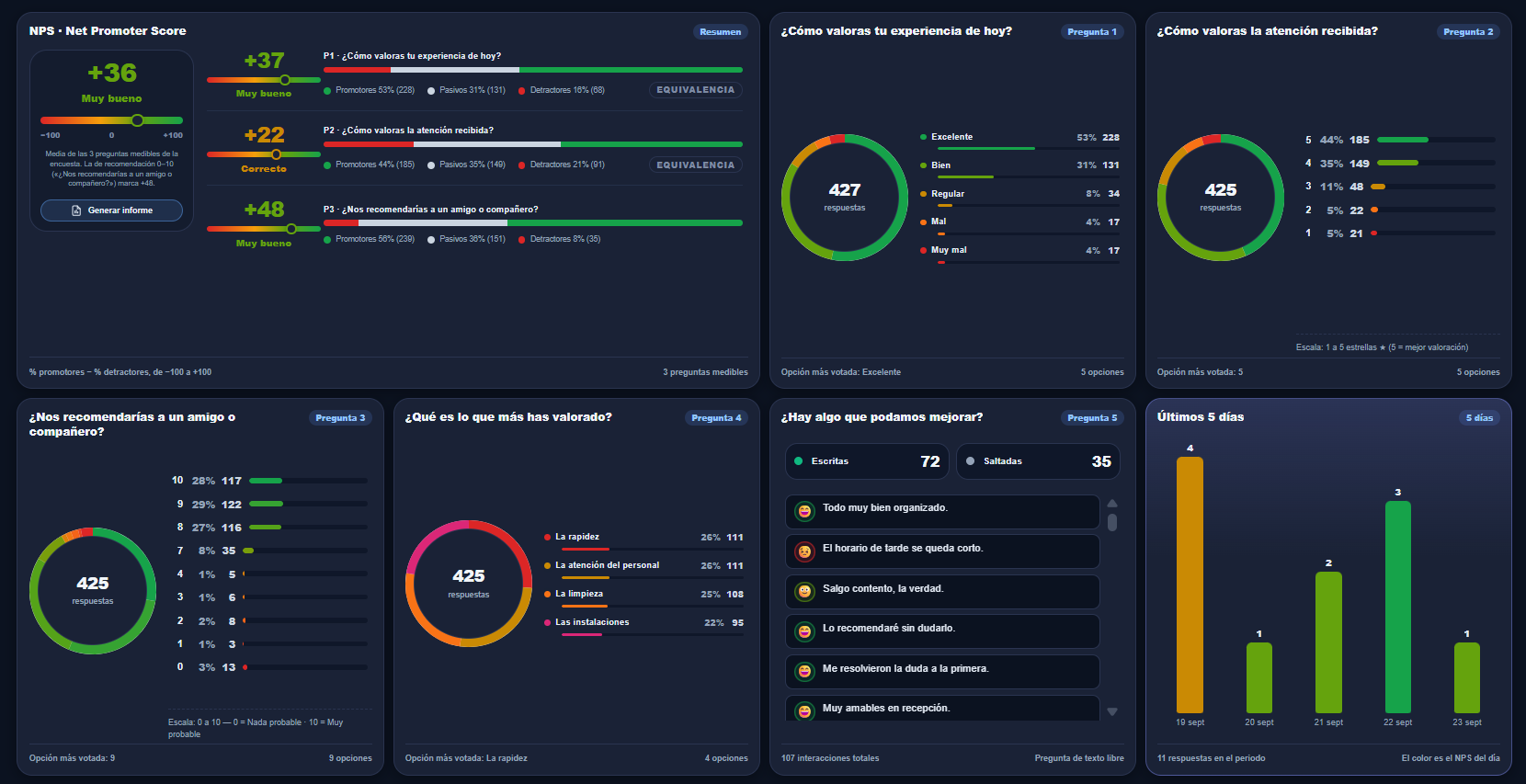This screenshot has height=784, width=1526.
Task: Click the 22 sept green bar
Action: pyautogui.click(x=1397, y=607)
